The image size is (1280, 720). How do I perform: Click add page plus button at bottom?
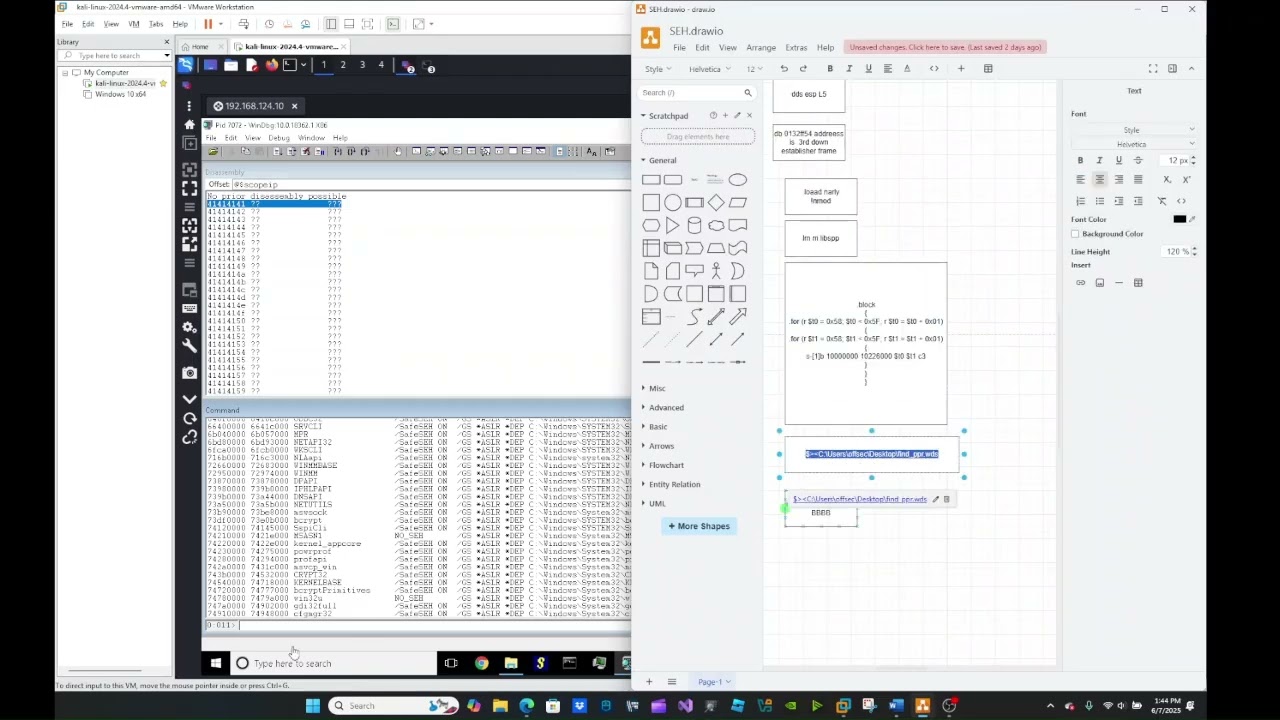649,682
